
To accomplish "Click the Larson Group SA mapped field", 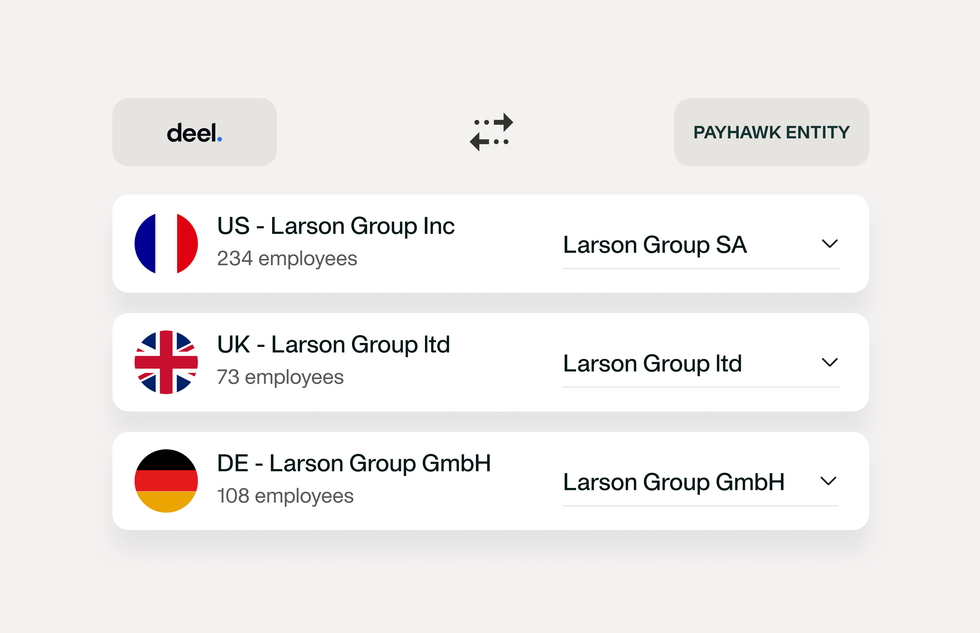I will click(x=654, y=244).
